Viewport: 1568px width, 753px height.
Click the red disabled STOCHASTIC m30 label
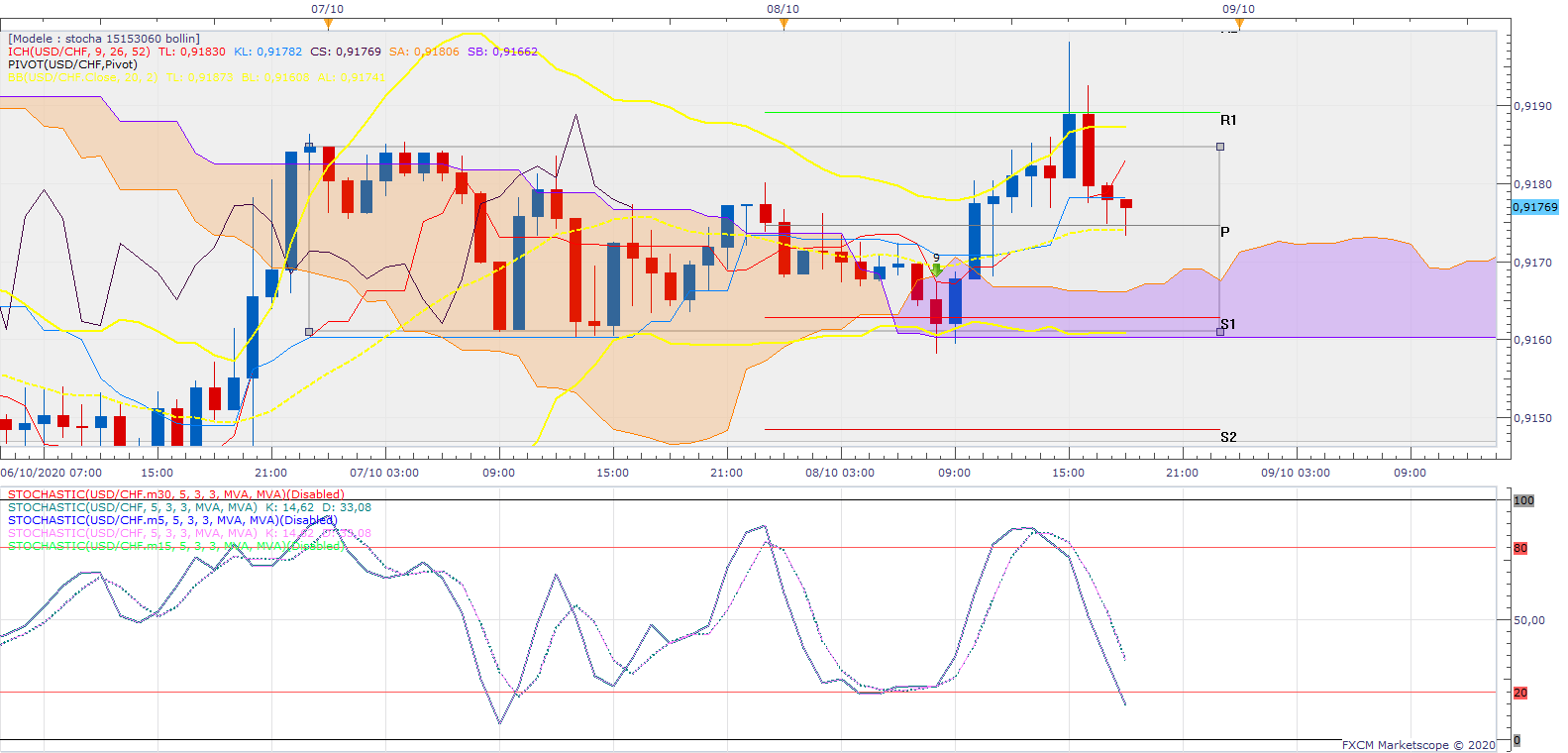pyautogui.click(x=175, y=494)
